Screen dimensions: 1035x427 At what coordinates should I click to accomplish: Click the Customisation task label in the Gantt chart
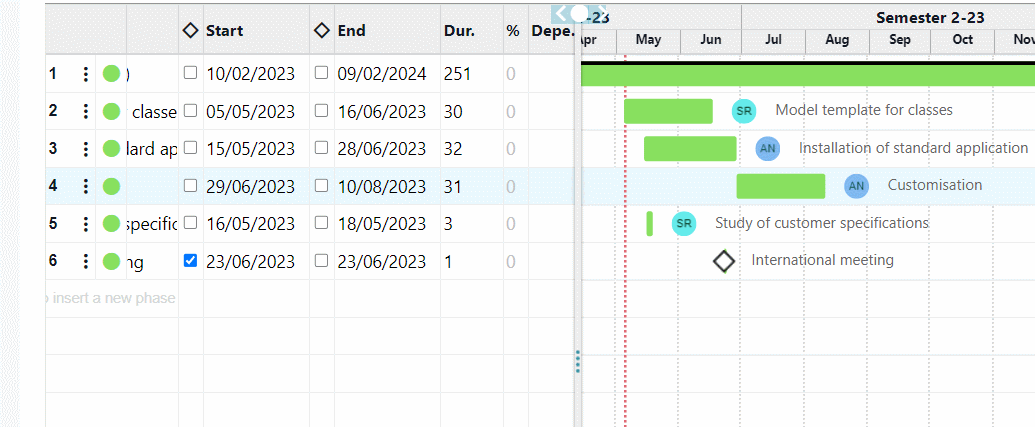(x=934, y=185)
